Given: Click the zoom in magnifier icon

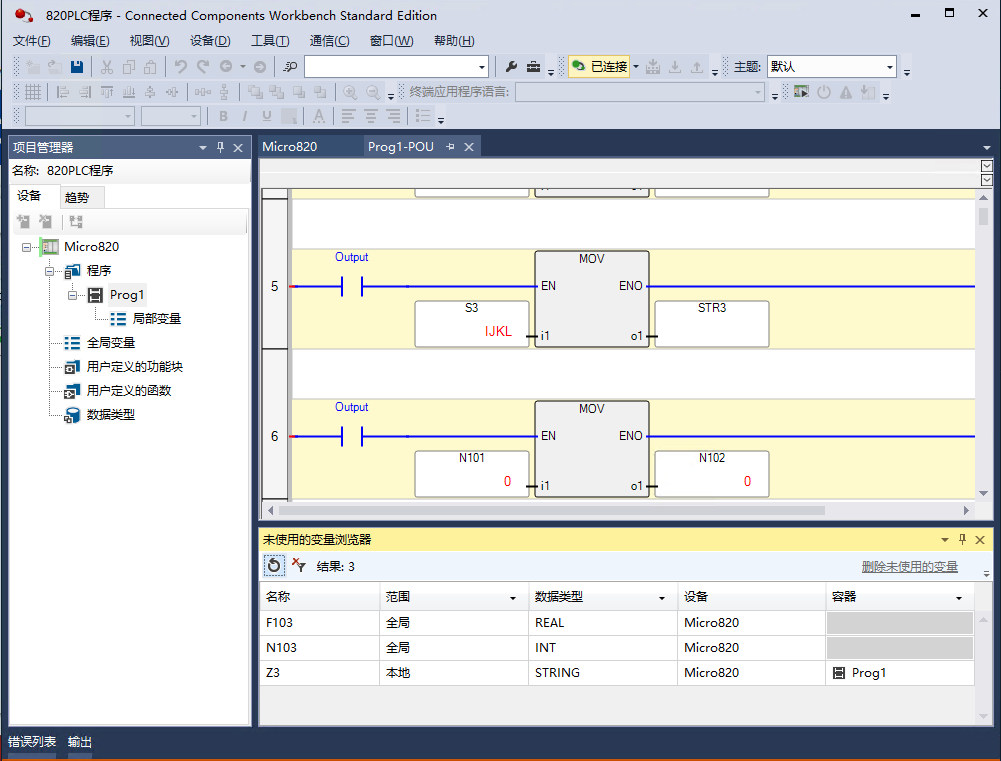Looking at the screenshot, I should [x=350, y=93].
